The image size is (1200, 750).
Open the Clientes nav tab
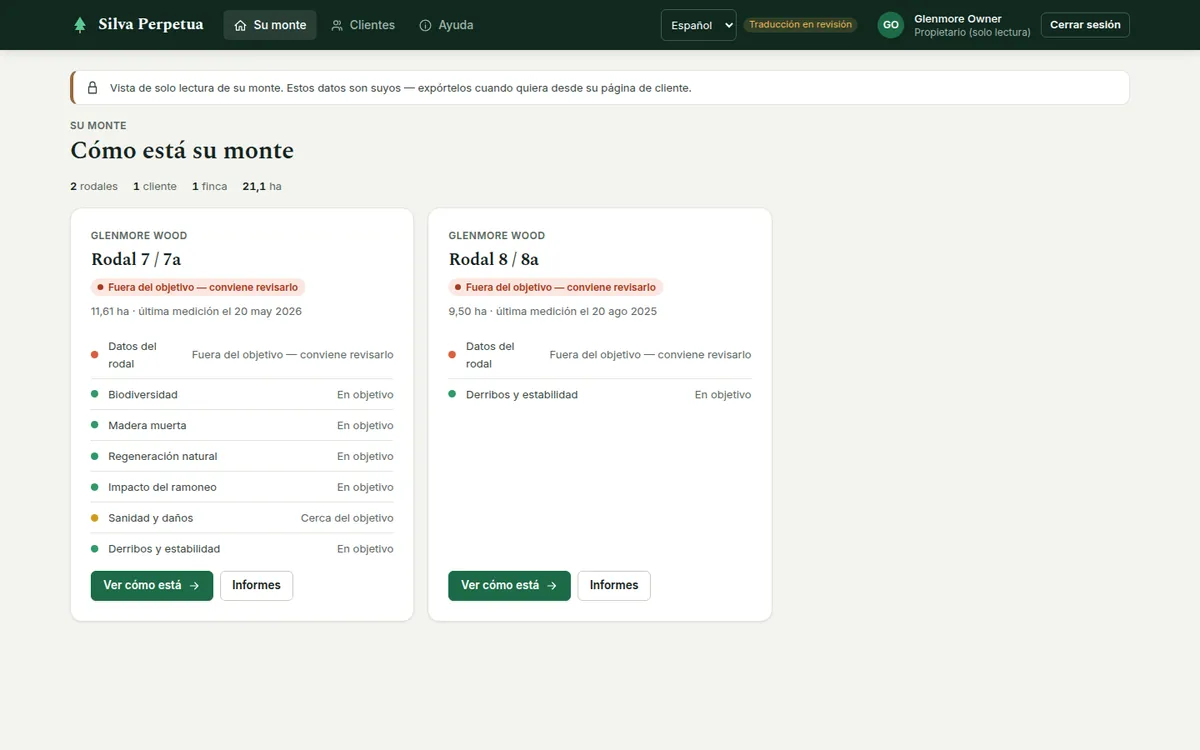tap(363, 25)
